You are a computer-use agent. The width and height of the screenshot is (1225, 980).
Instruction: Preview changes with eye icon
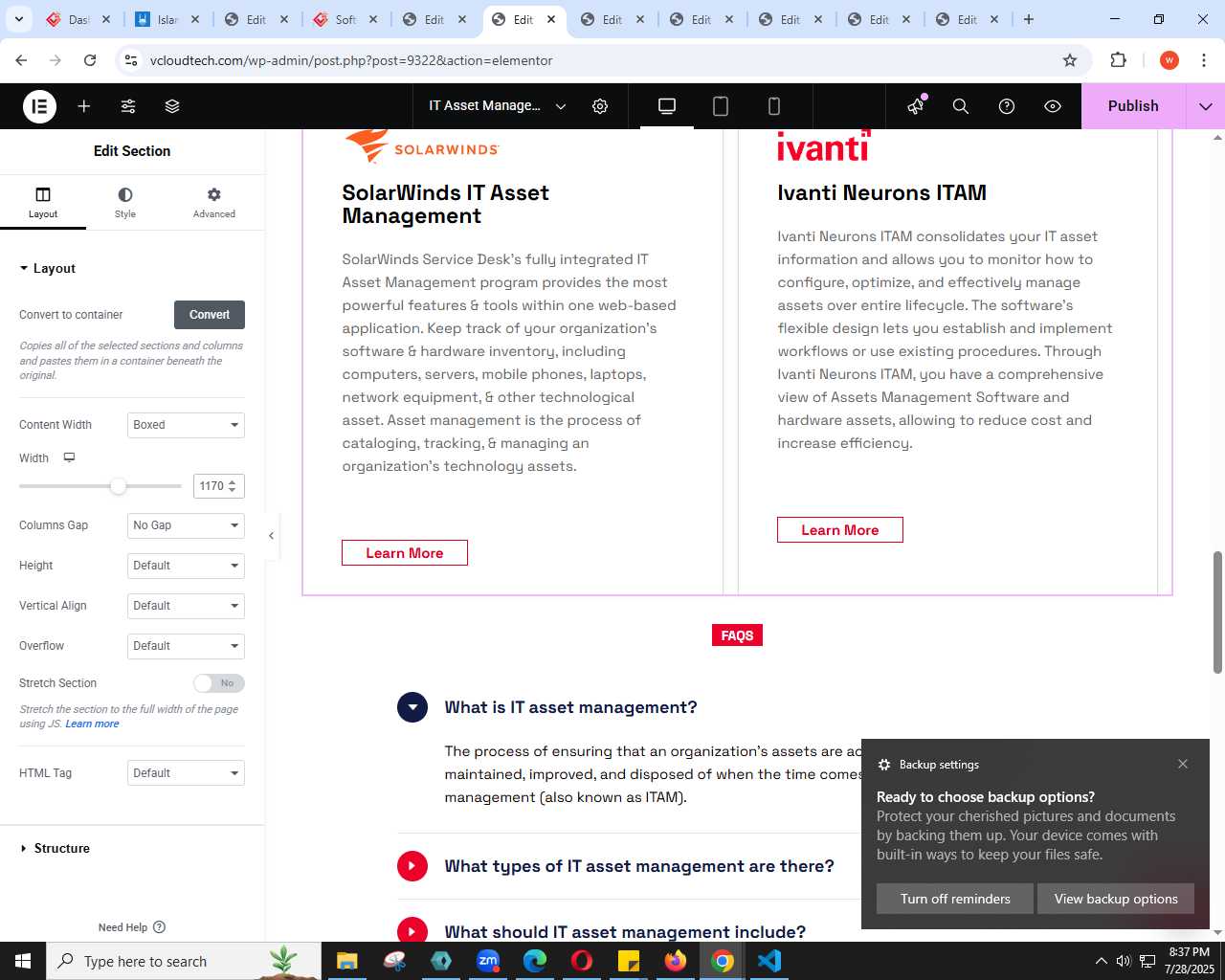[1053, 106]
